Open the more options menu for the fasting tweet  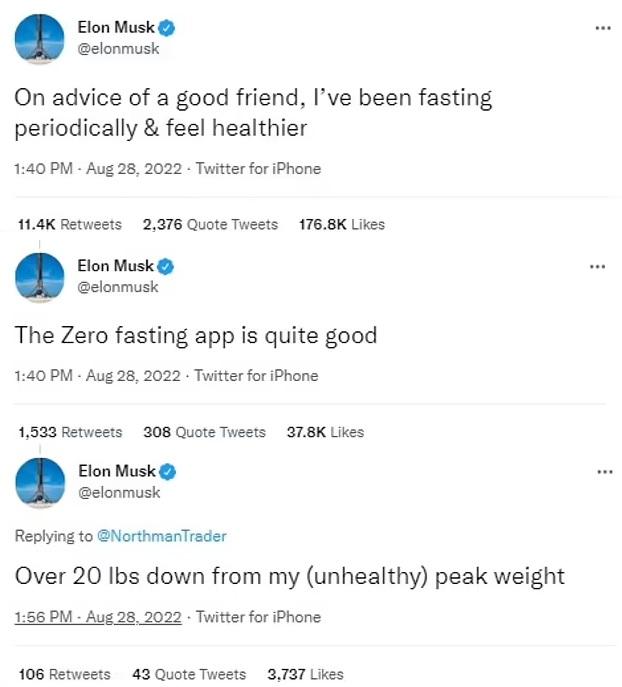(601, 28)
